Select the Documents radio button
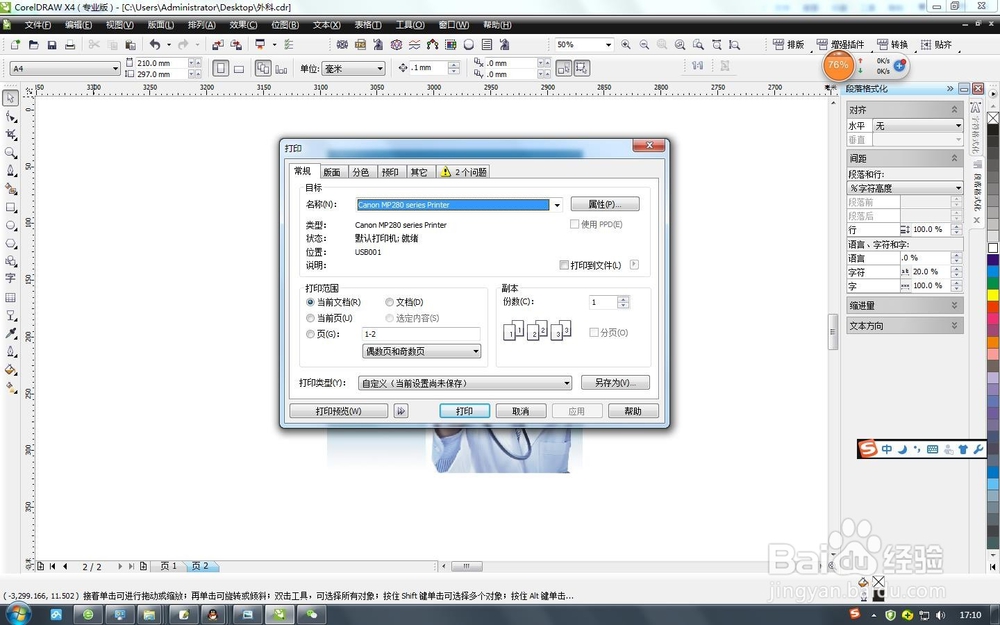Viewport: 1000px width, 625px height. pyautogui.click(x=389, y=302)
